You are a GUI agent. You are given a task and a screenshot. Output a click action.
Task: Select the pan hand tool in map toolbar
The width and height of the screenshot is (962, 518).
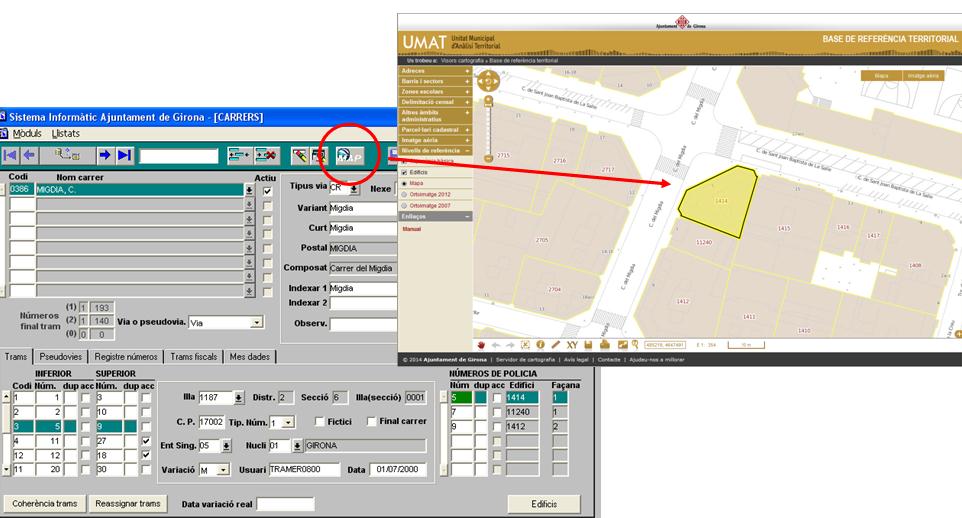click(482, 345)
